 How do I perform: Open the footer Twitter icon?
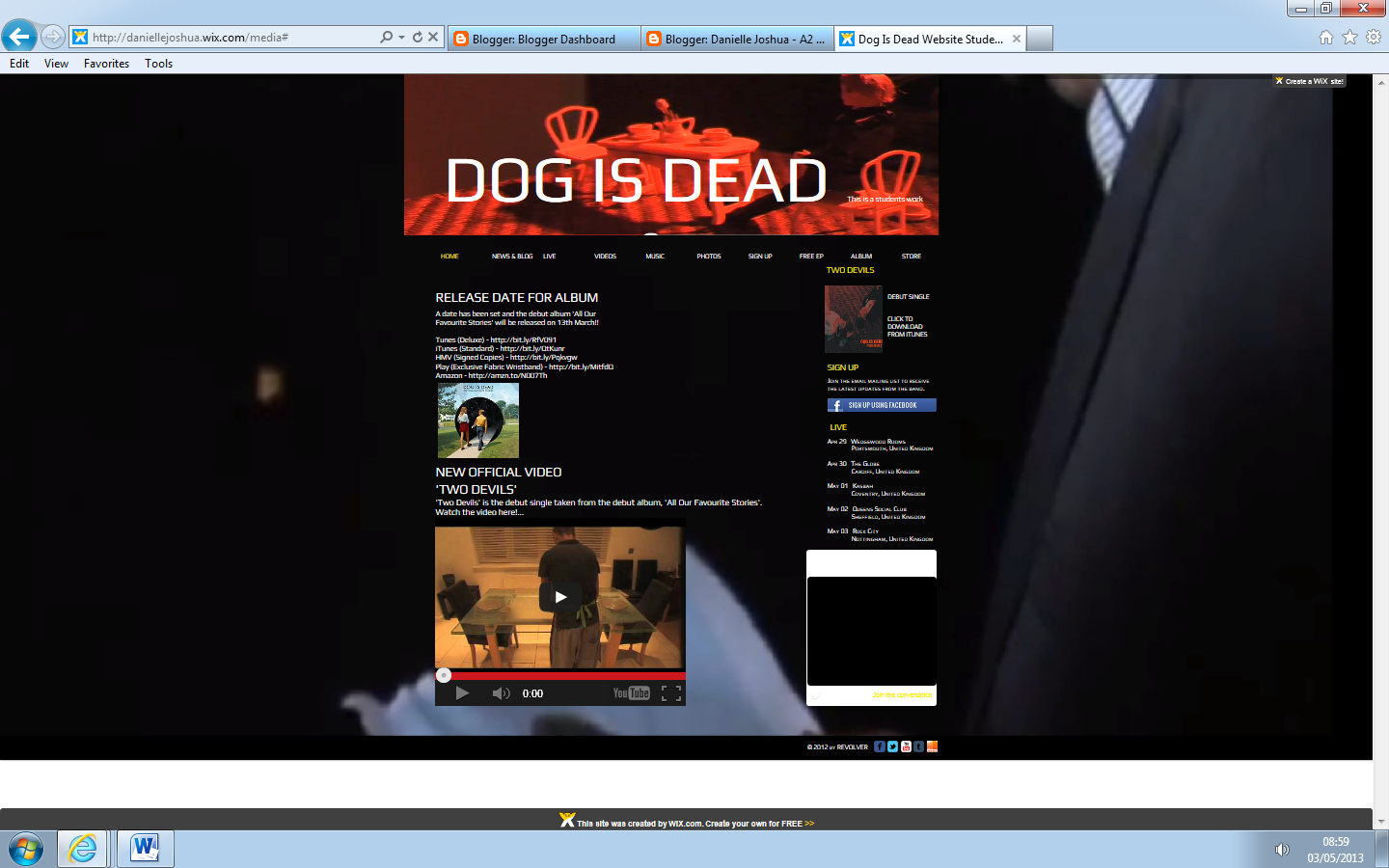[x=893, y=746]
